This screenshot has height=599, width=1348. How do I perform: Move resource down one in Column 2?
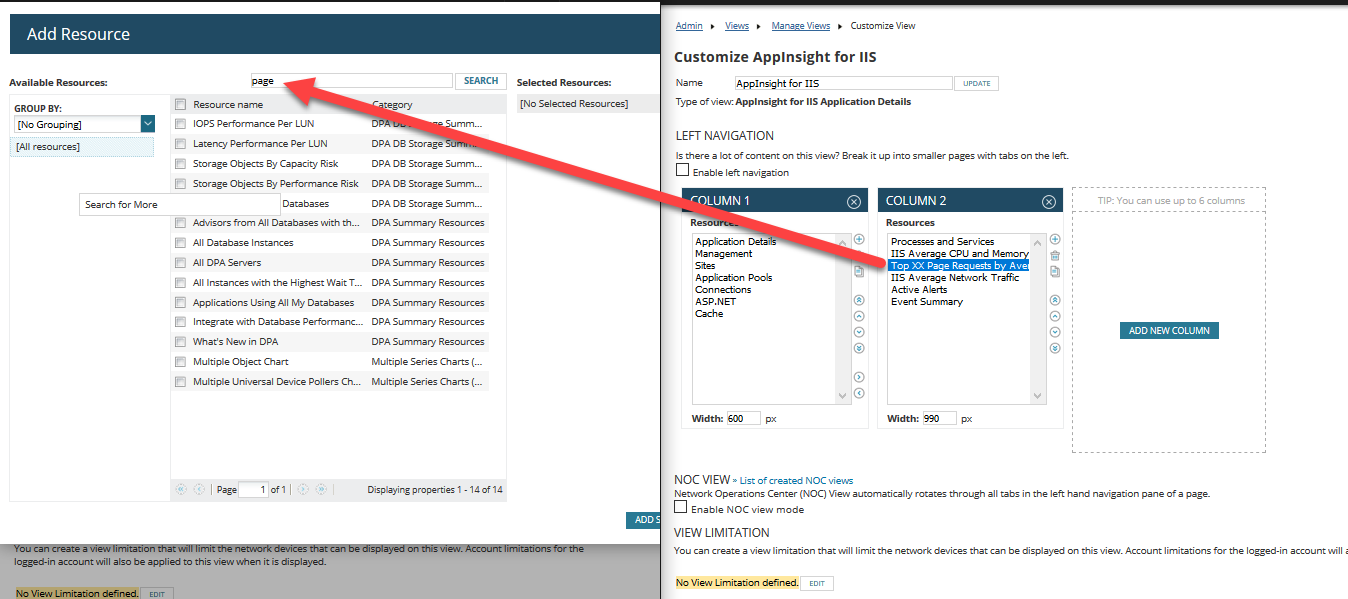(1055, 332)
